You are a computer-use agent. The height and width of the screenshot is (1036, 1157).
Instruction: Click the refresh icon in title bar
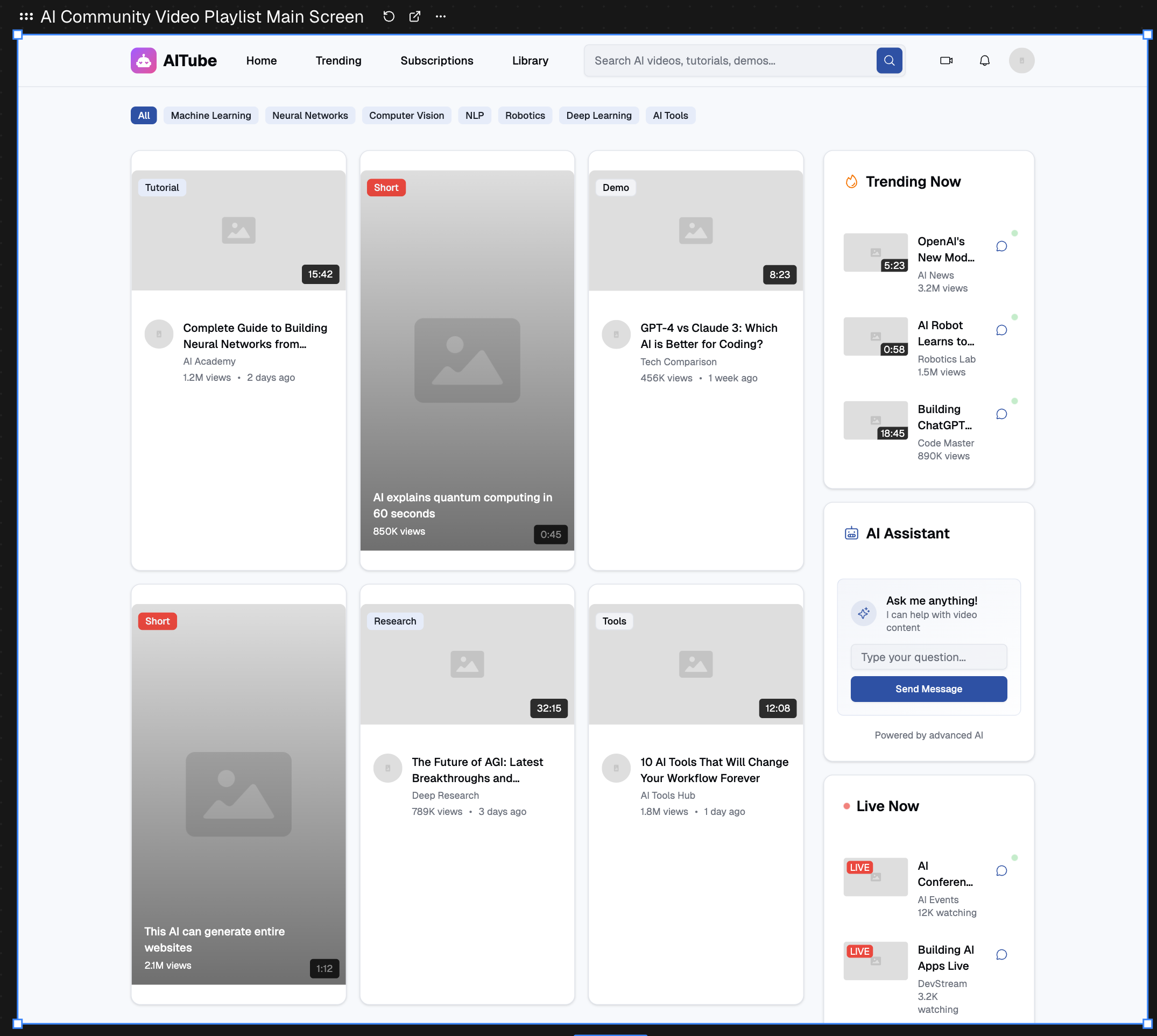tap(389, 17)
